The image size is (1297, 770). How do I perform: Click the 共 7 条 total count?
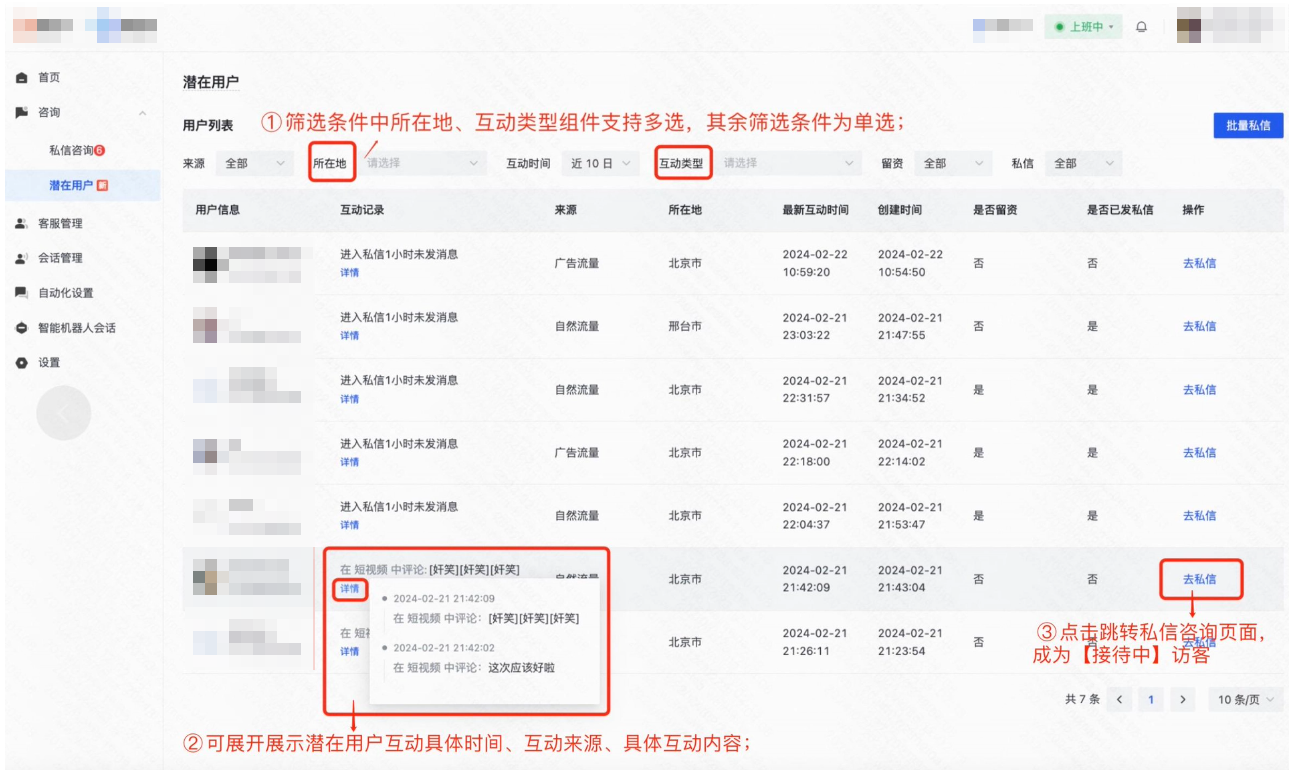pyautogui.click(x=1082, y=700)
